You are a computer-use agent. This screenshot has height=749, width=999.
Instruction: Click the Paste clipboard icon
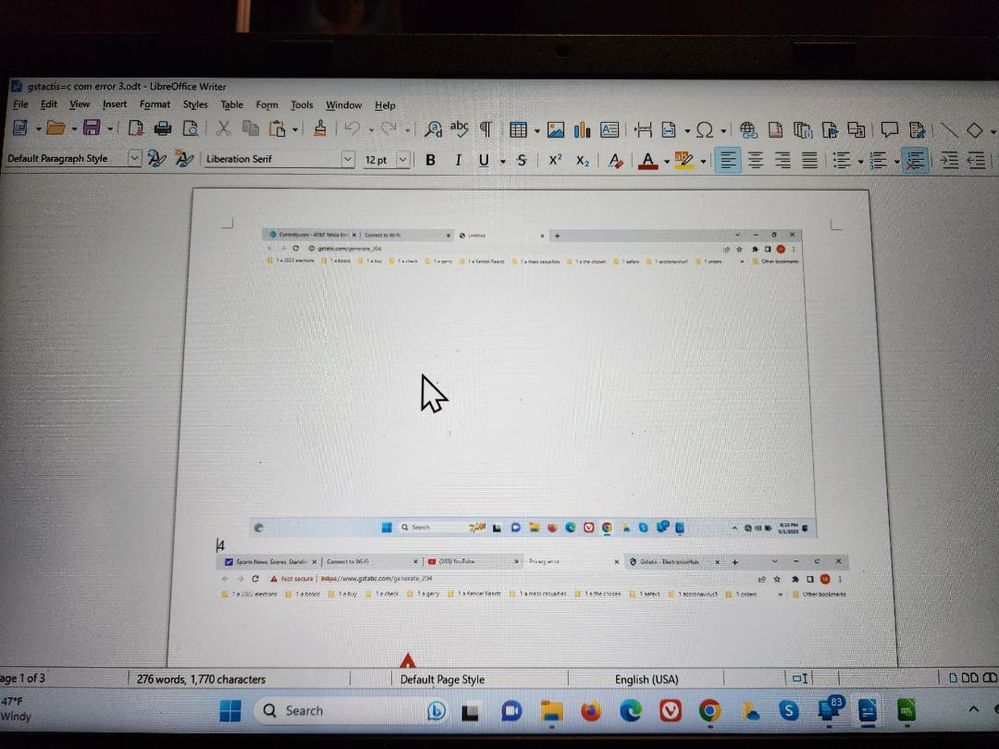(x=278, y=129)
